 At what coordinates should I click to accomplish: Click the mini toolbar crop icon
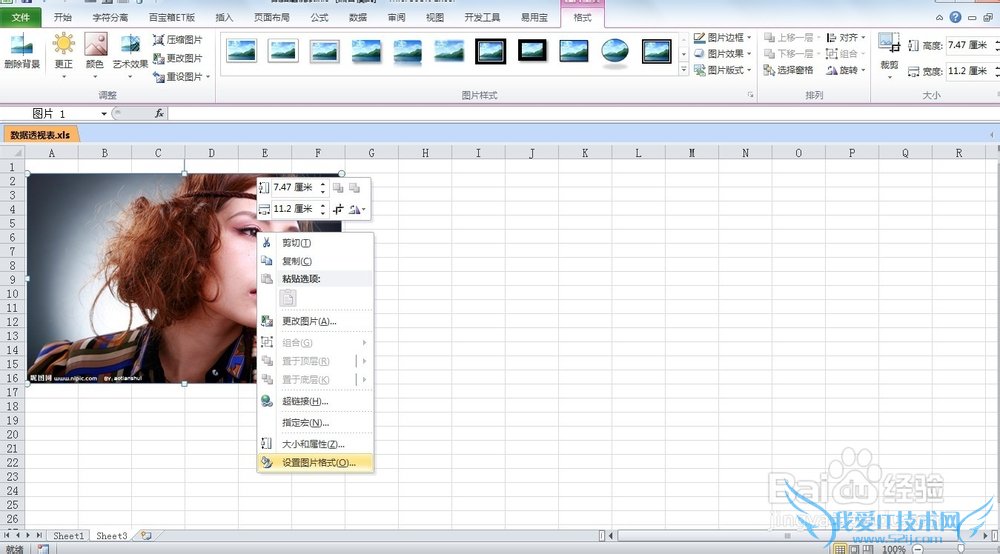click(x=339, y=209)
